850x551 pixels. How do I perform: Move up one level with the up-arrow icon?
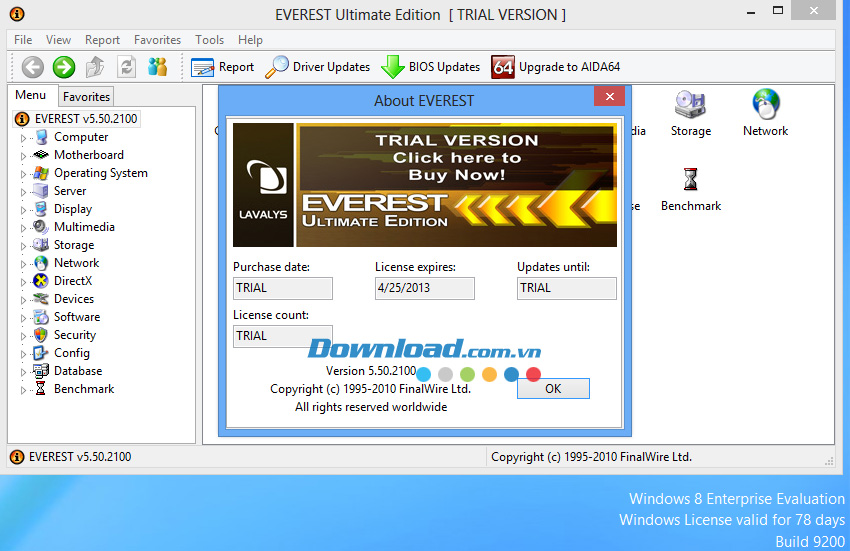pyautogui.click(x=95, y=67)
